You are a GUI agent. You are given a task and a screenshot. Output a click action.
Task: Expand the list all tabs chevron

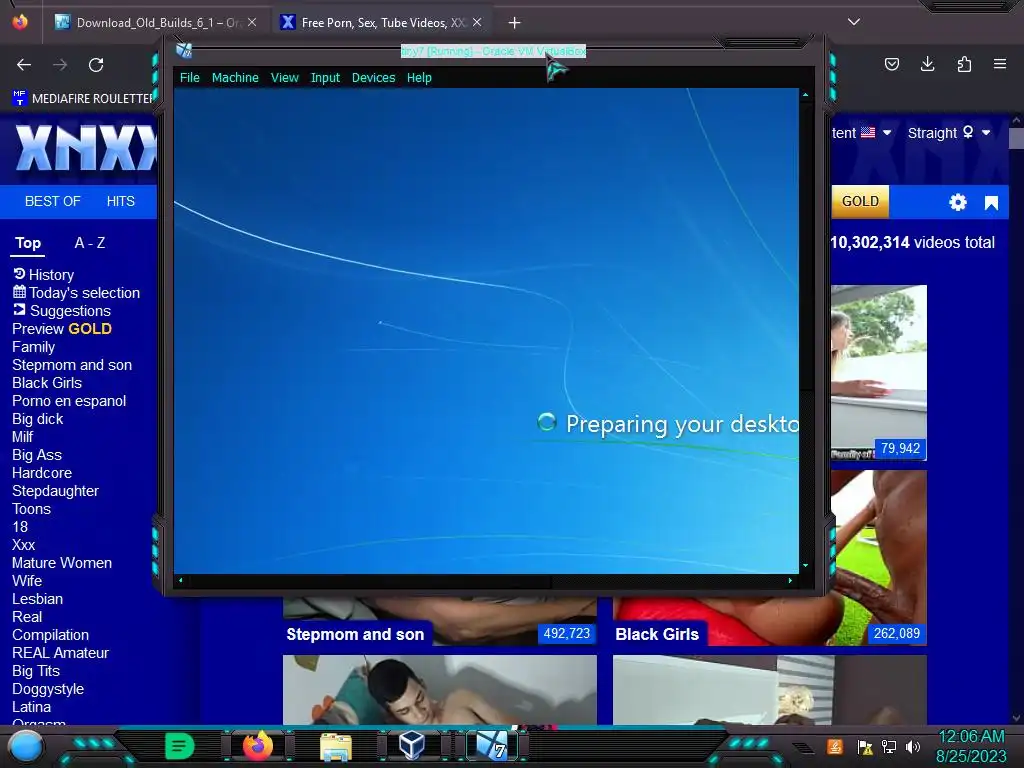pos(854,22)
